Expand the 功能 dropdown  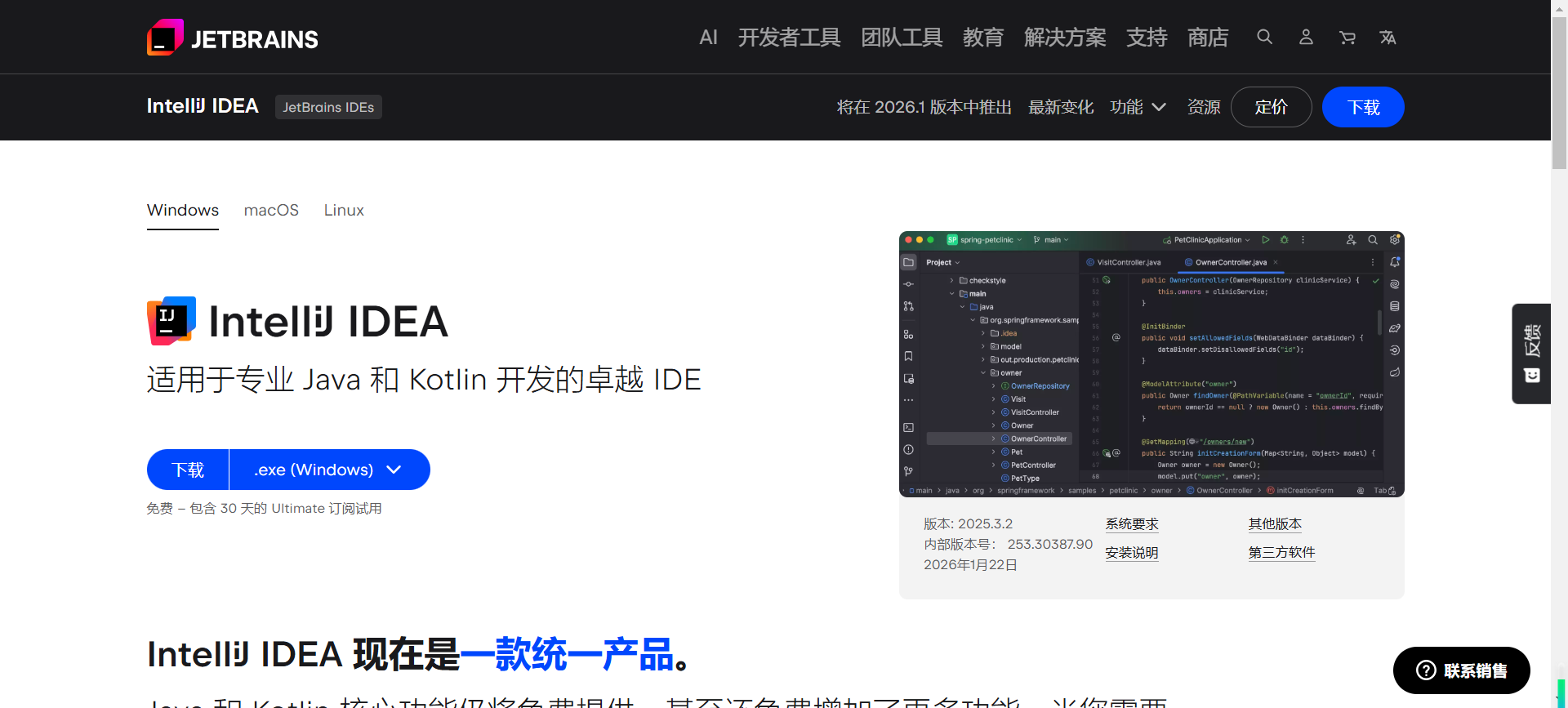point(1138,107)
